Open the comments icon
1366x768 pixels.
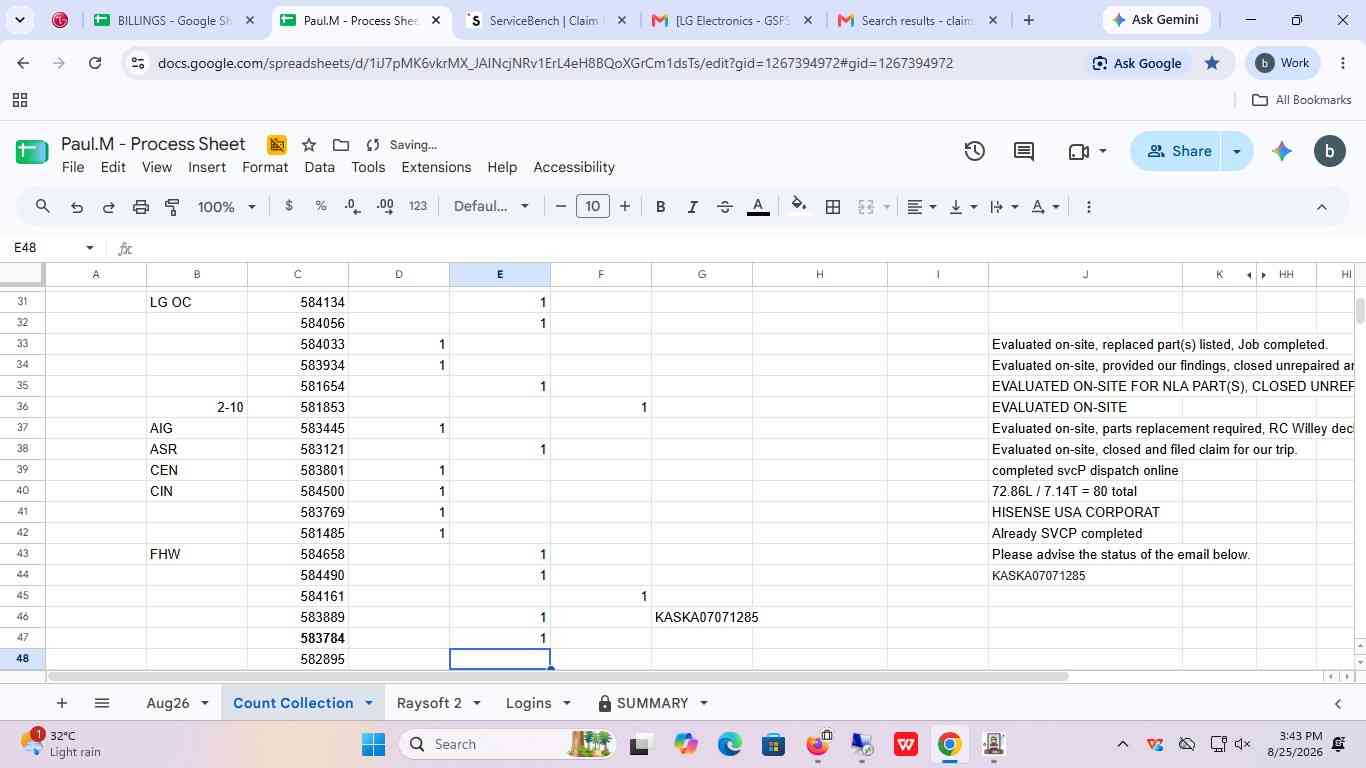[1024, 151]
